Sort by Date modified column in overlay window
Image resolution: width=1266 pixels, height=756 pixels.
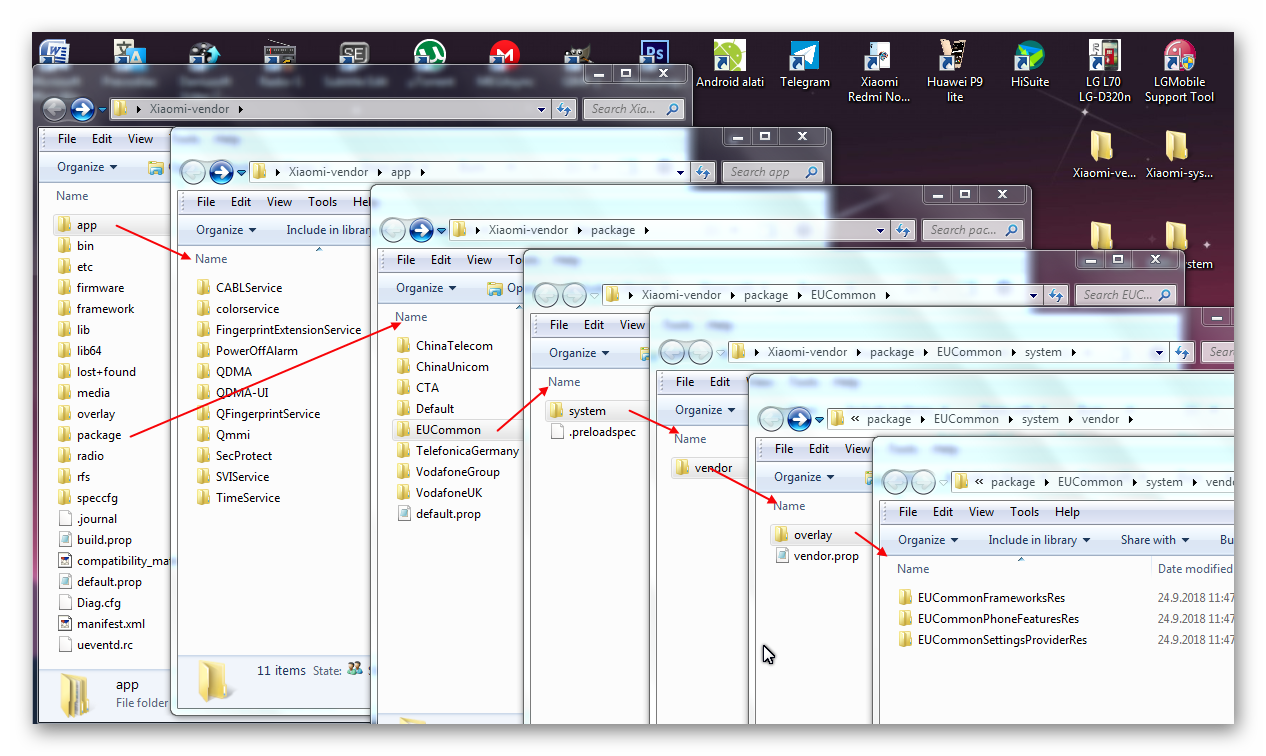(1193, 569)
